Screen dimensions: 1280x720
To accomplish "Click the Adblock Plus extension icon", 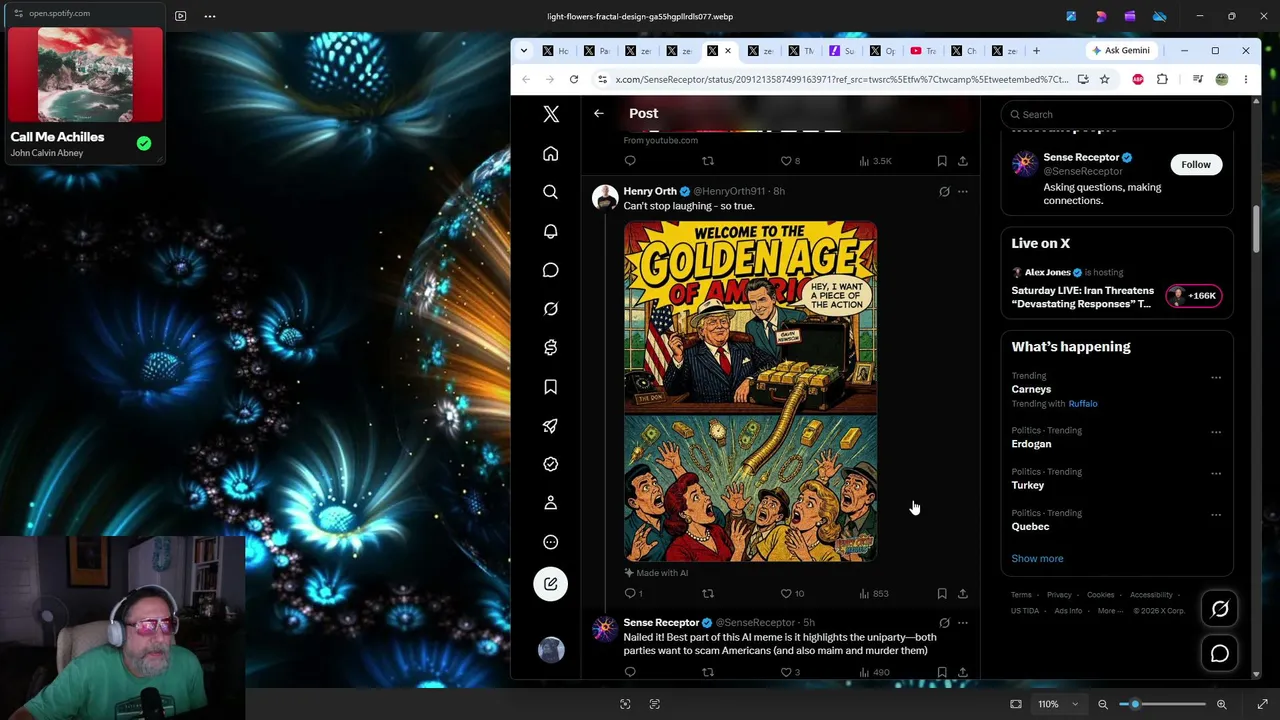I will tap(1138, 79).
